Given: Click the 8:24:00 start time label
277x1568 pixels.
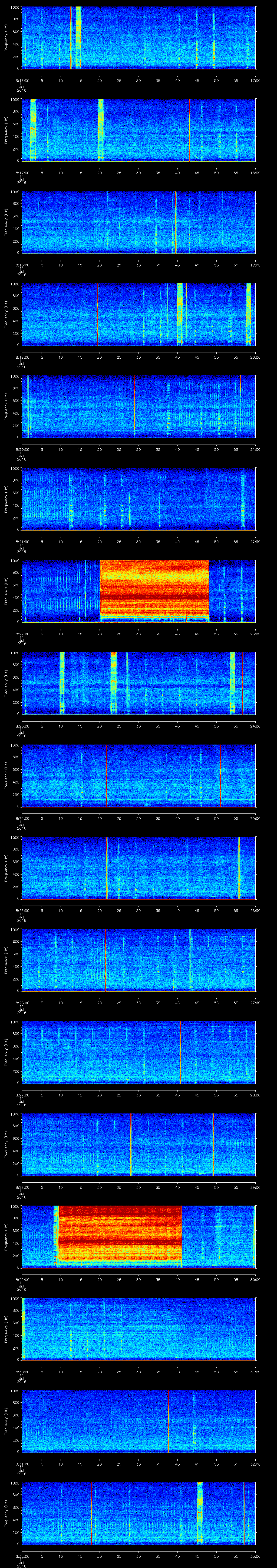Looking at the screenshot, I should [x=22, y=818].
